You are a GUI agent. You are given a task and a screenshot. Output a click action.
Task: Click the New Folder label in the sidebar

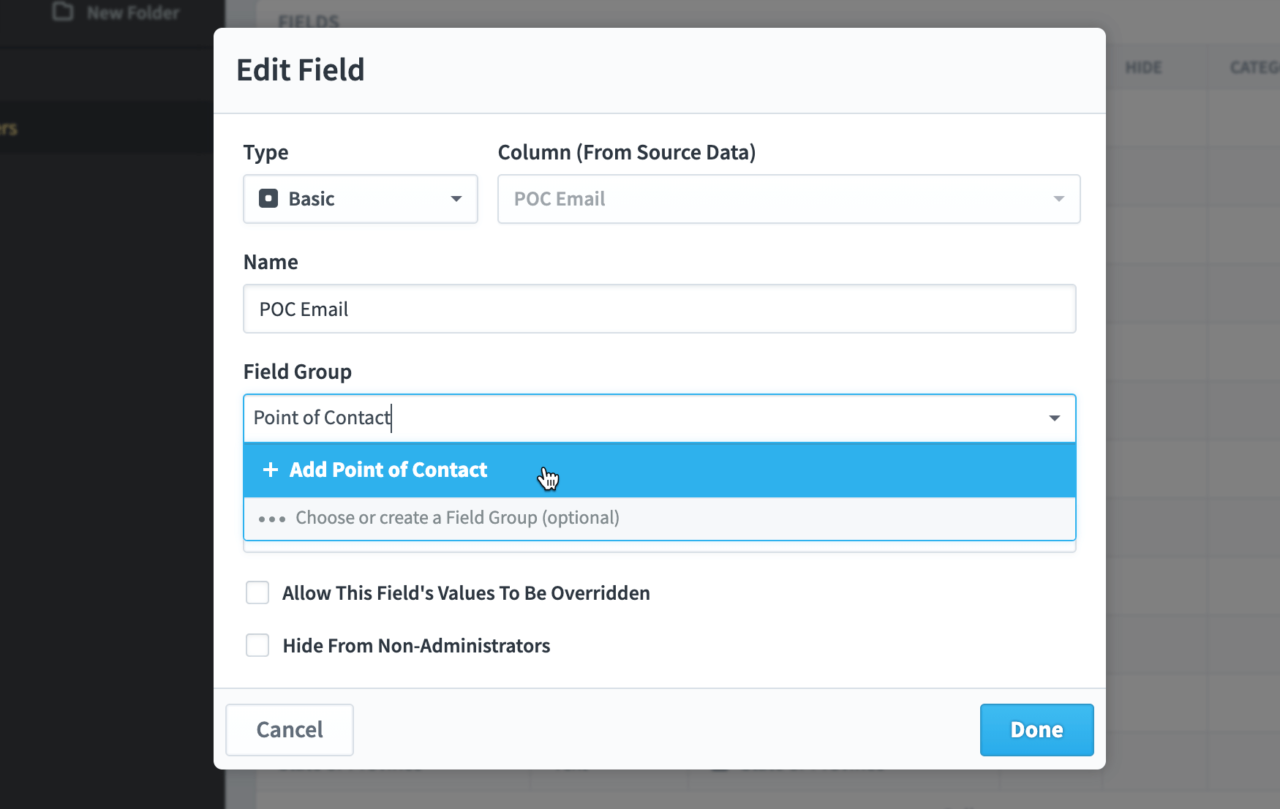pyautogui.click(x=132, y=13)
